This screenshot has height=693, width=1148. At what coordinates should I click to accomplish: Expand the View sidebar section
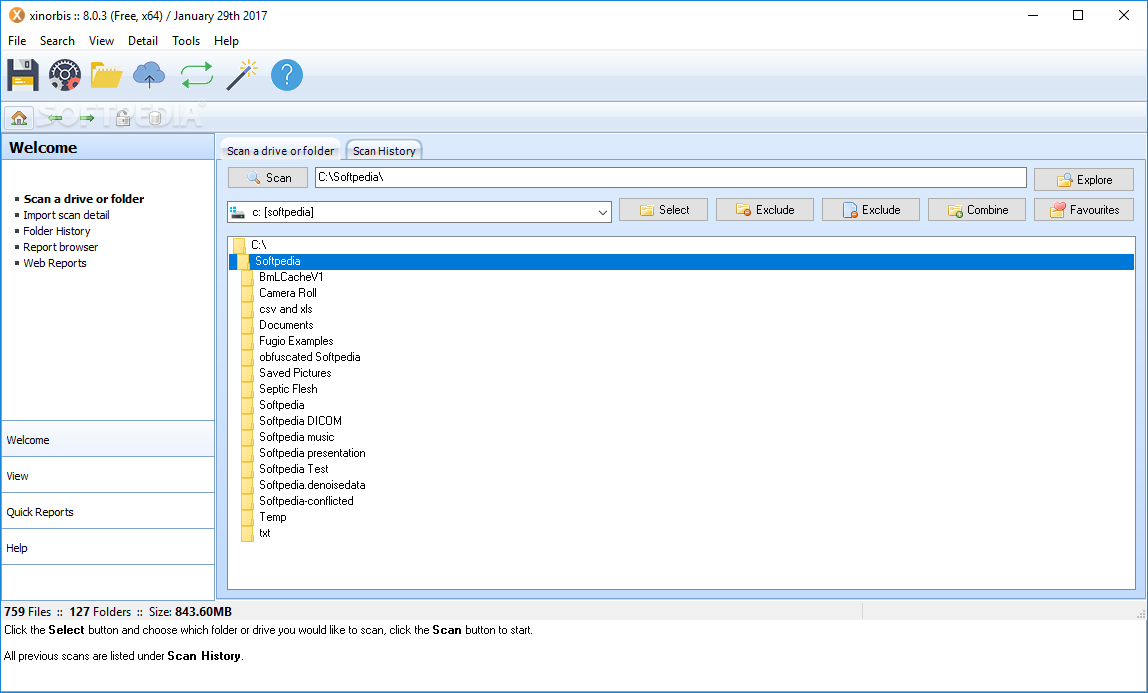click(x=108, y=476)
